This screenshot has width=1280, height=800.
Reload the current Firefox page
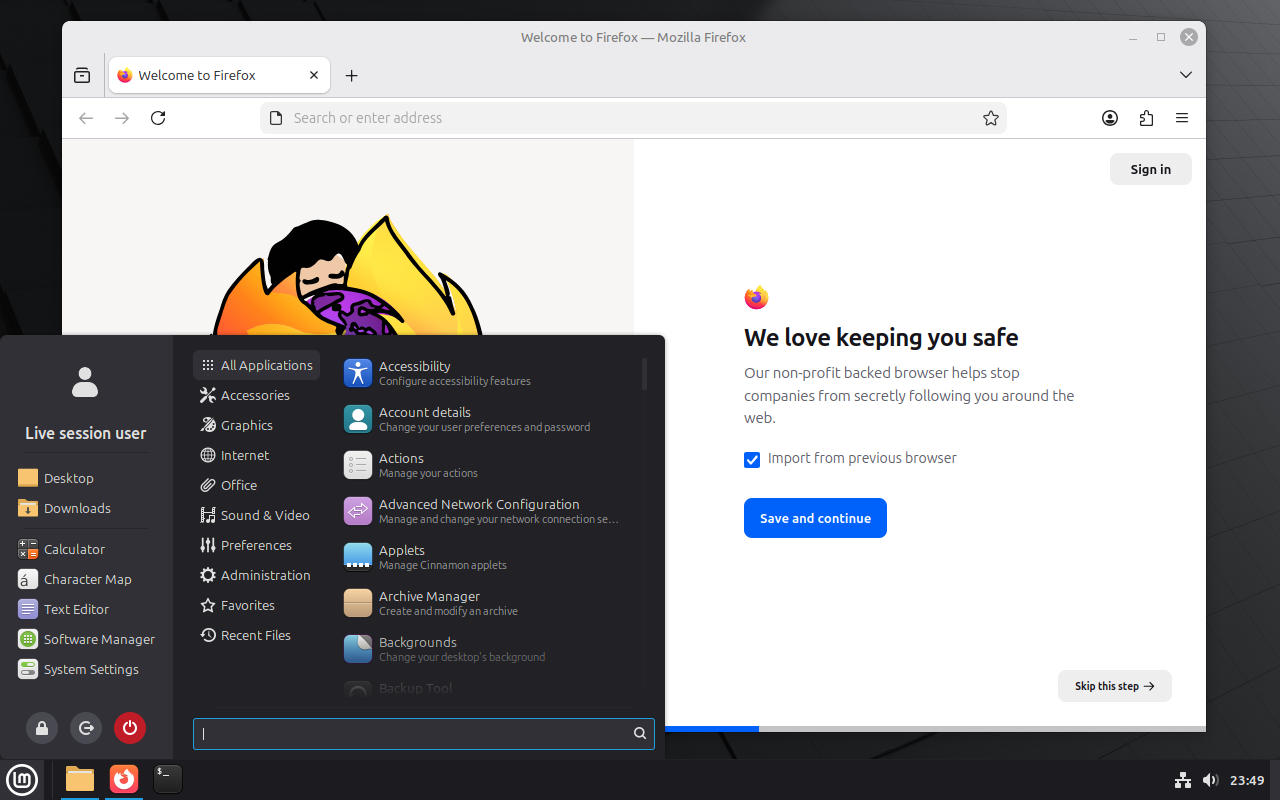(158, 118)
